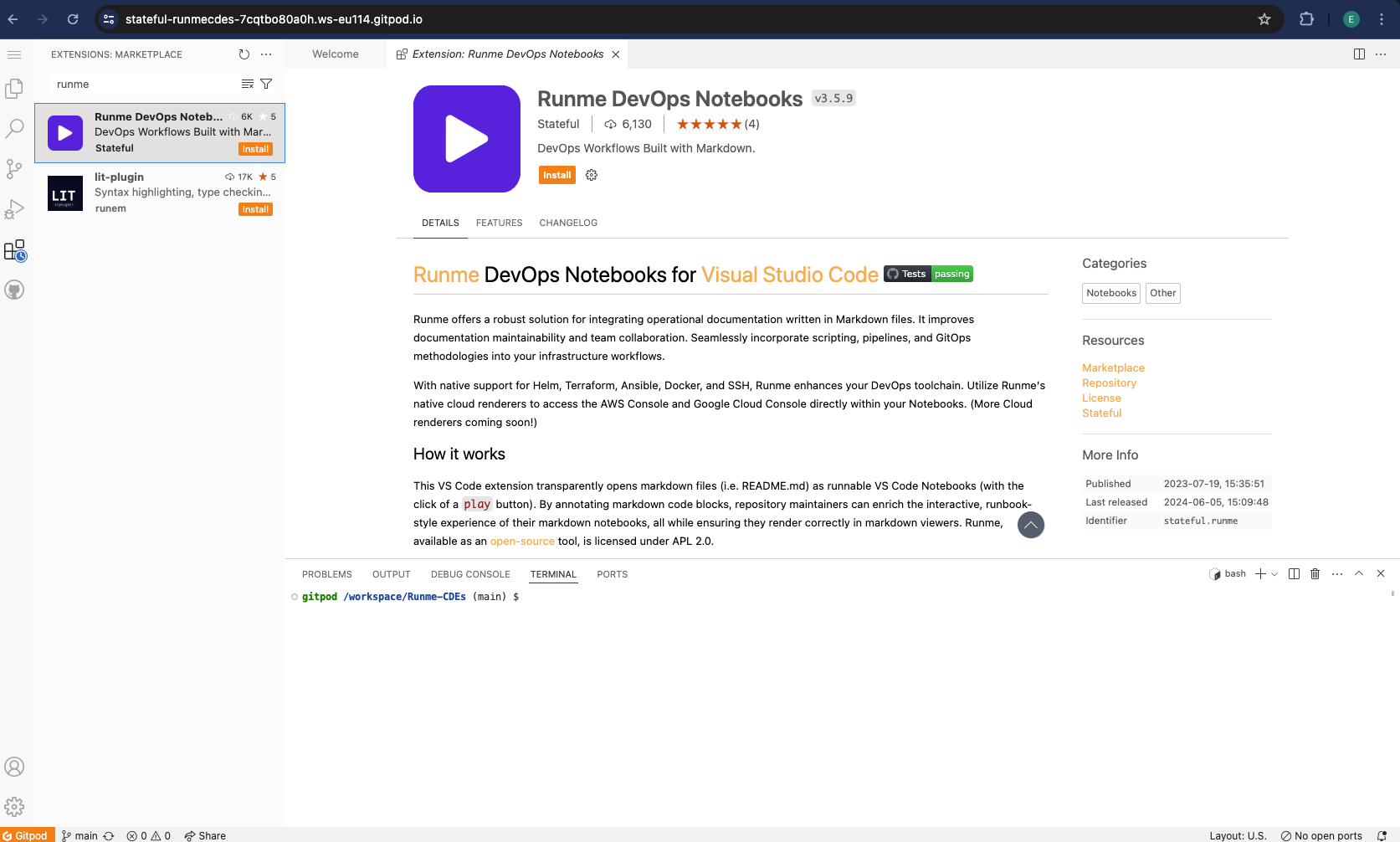Open the Repository resource link
The height and width of the screenshot is (842, 1400).
[x=1109, y=383]
